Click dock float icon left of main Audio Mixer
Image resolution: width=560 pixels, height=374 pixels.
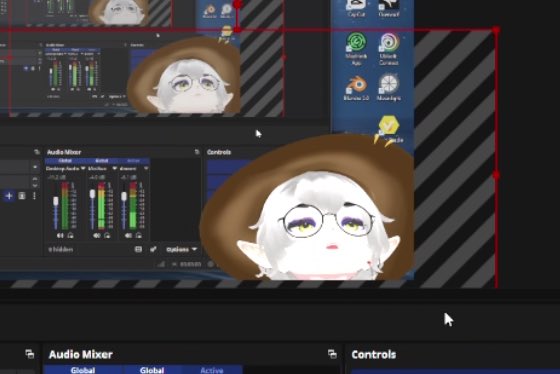(x=30, y=354)
